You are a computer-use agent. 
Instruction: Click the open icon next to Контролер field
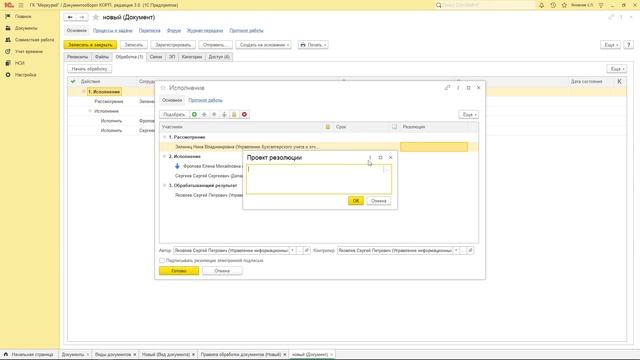(x=470, y=250)
